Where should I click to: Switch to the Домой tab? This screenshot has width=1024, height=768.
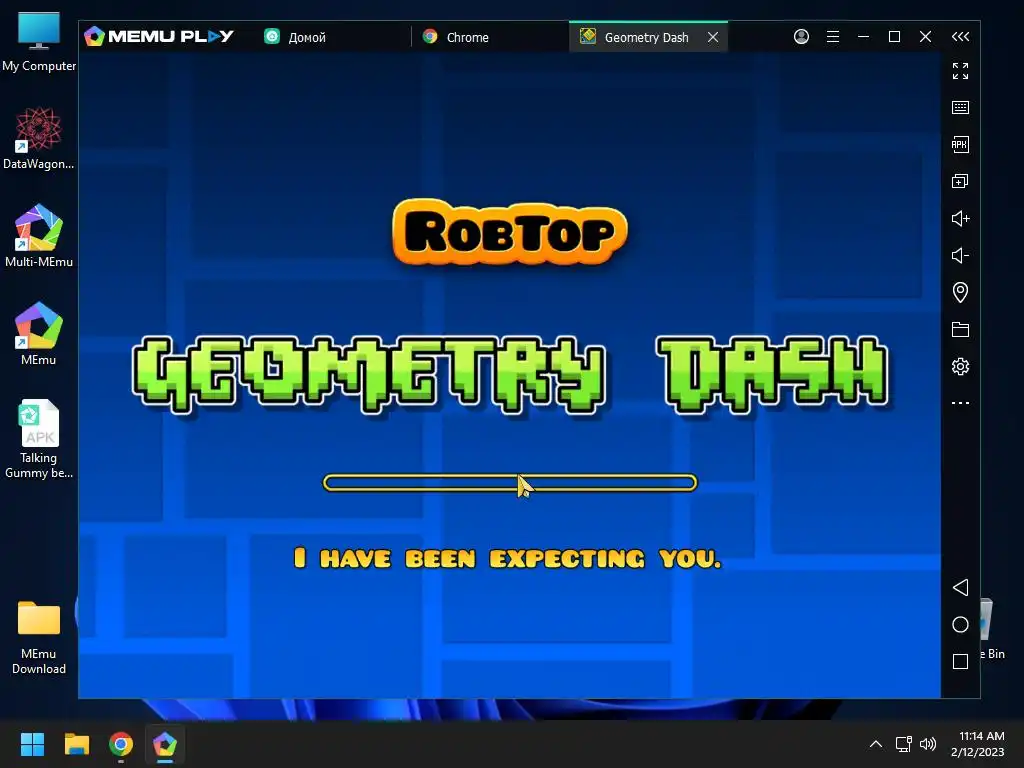coord(333,37)
